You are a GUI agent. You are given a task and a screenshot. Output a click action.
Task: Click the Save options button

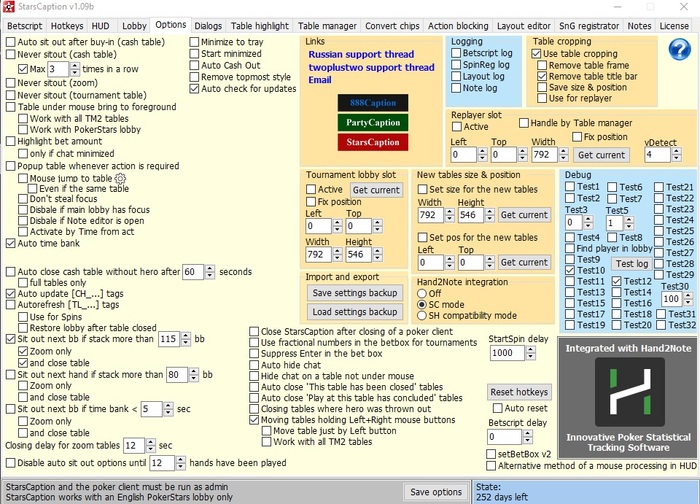coord(436,492)
